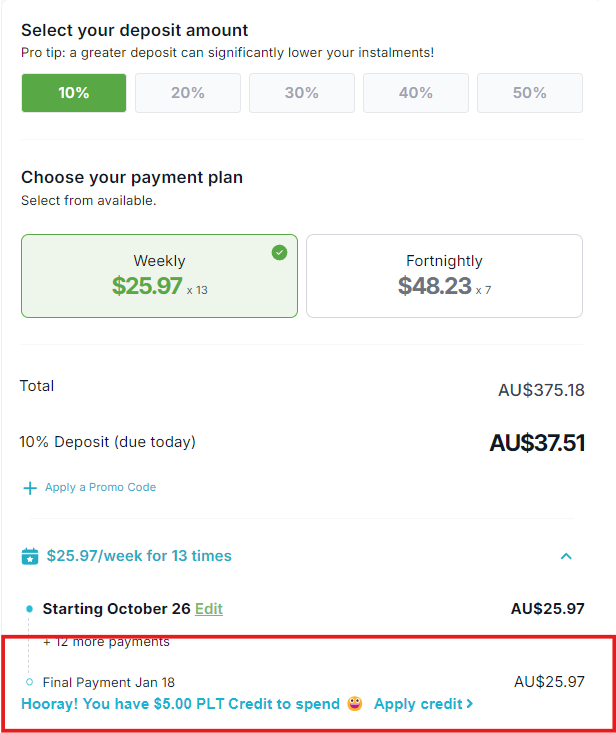
Task: Click the hollow Final Payment timeline marker
Action: pos(29,682)
